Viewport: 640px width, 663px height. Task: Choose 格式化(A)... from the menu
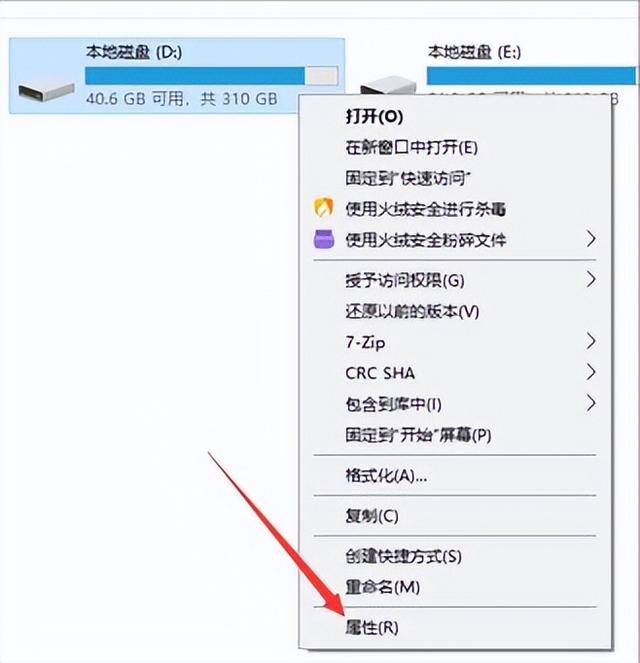[386, 476]
